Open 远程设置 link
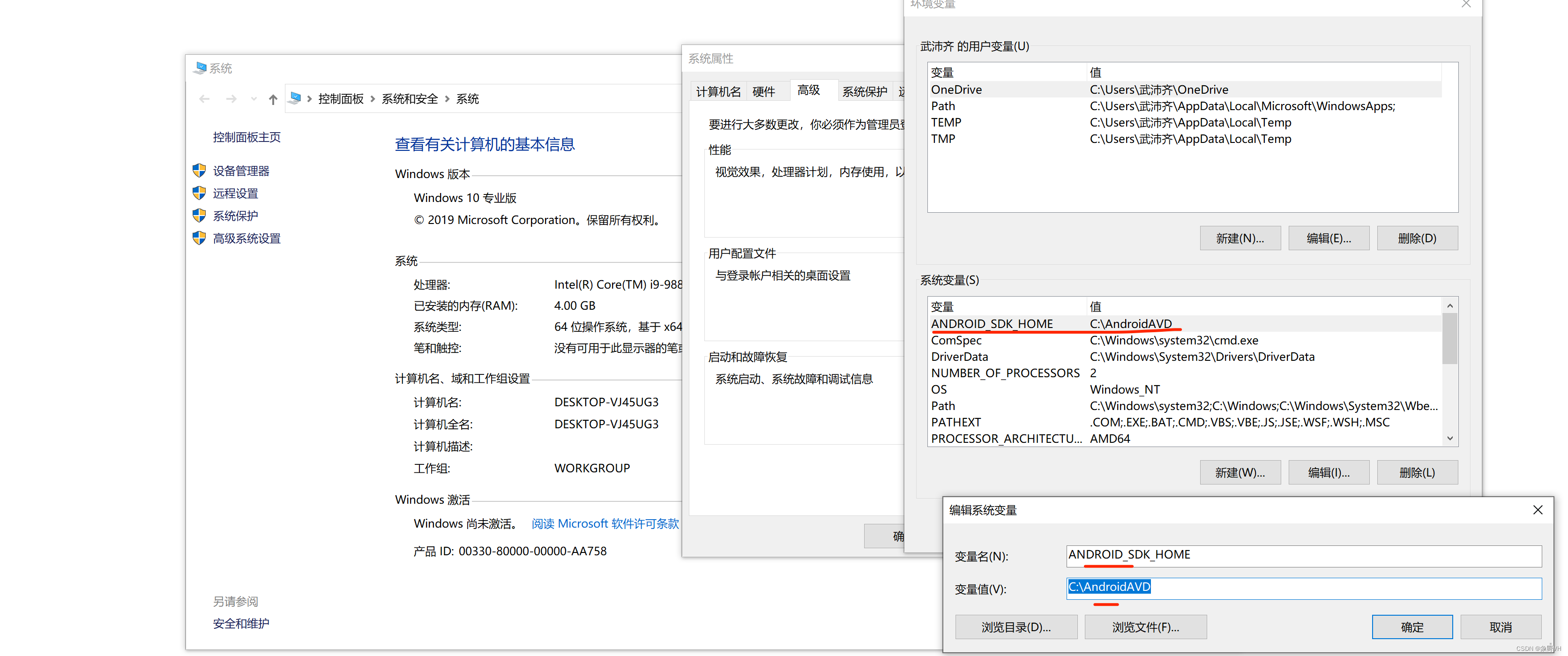This screenshot has height=656, width=1568. [236, 194]
